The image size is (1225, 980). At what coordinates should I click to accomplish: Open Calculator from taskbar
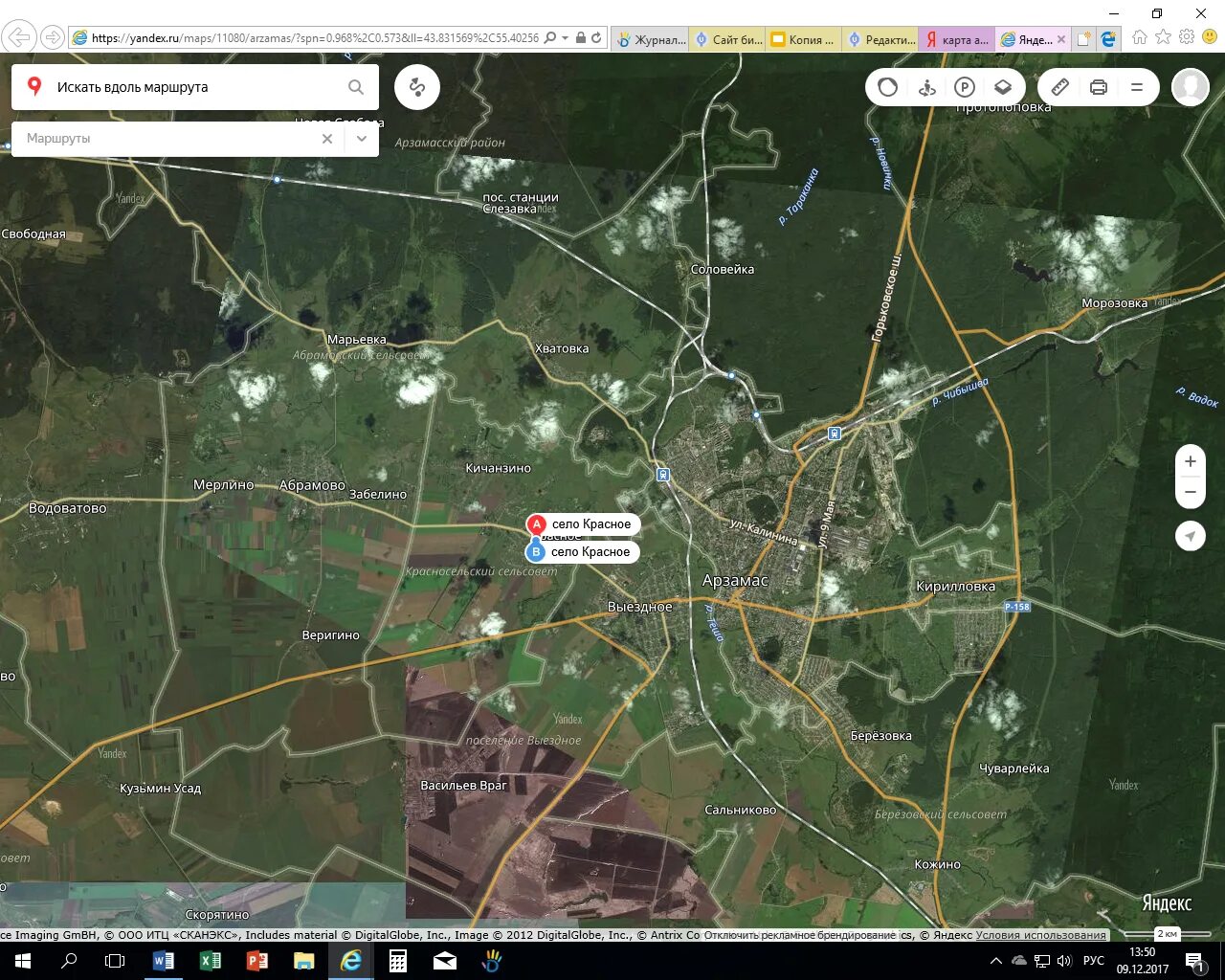click(x=398, y=961)
